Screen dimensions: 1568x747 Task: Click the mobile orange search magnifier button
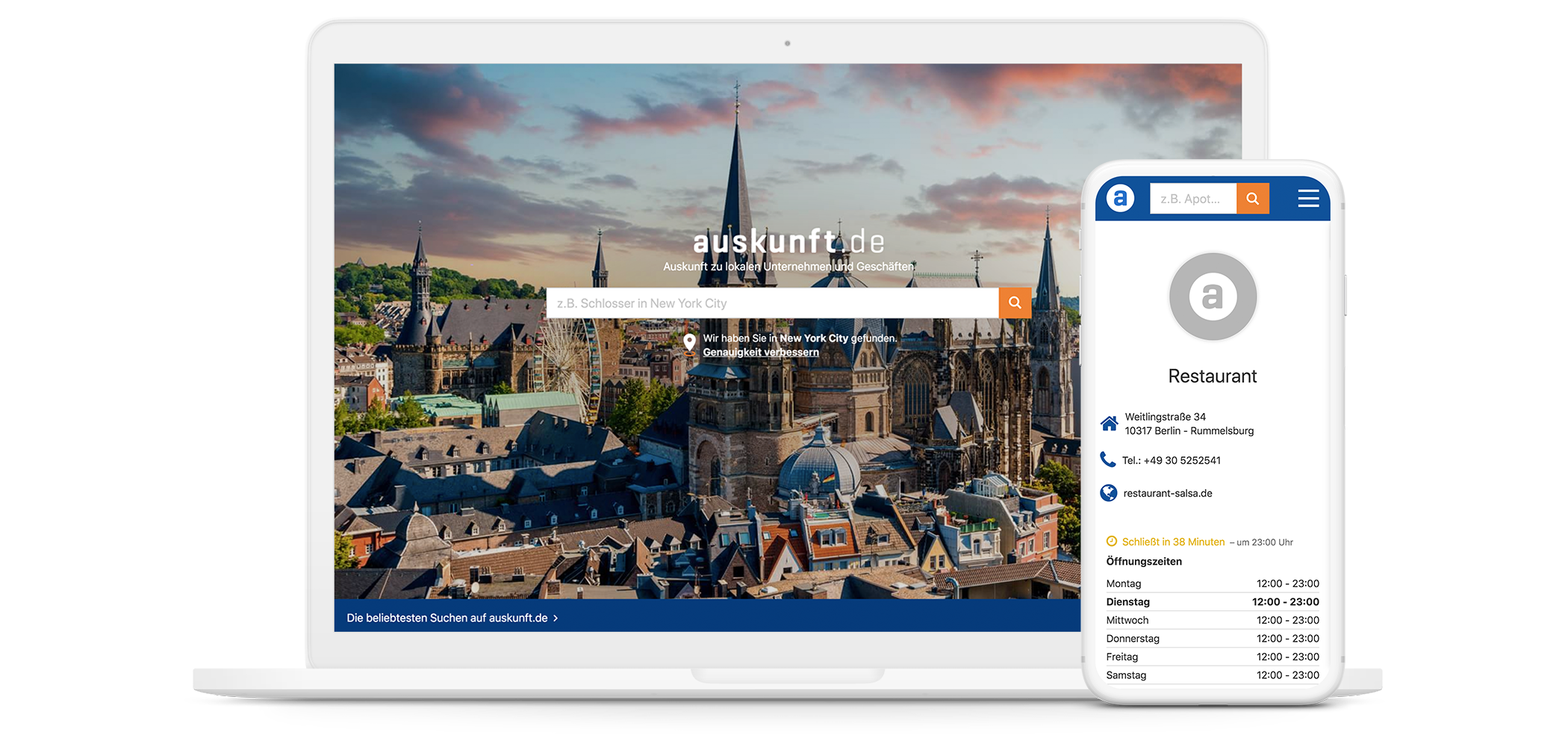click(1253, 199)
